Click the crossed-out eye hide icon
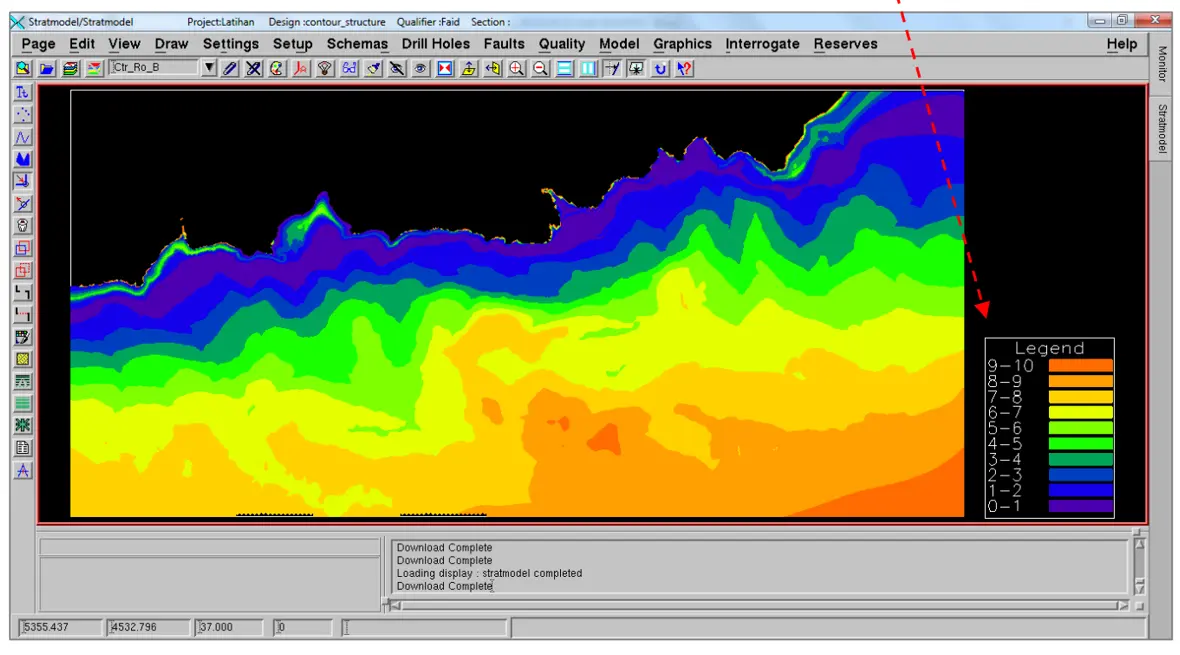 (397, 69)
